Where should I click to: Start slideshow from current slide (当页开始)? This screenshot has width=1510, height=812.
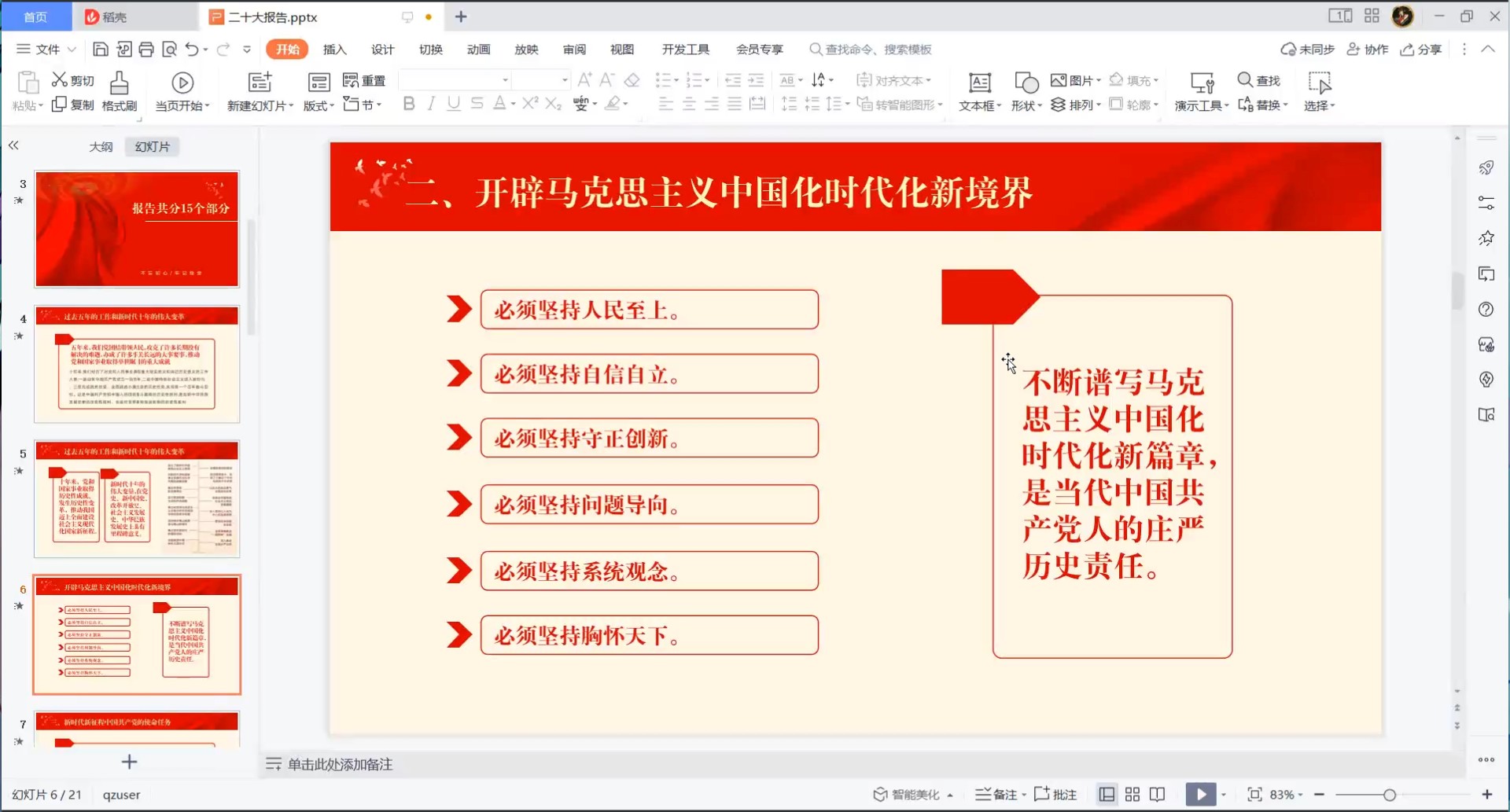point(182,91)
